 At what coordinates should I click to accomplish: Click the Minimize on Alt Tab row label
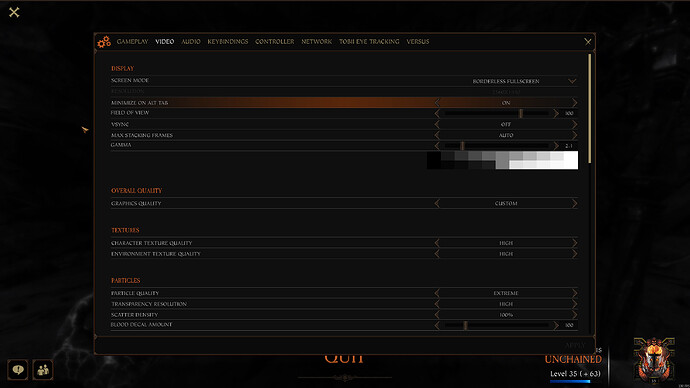139,102
